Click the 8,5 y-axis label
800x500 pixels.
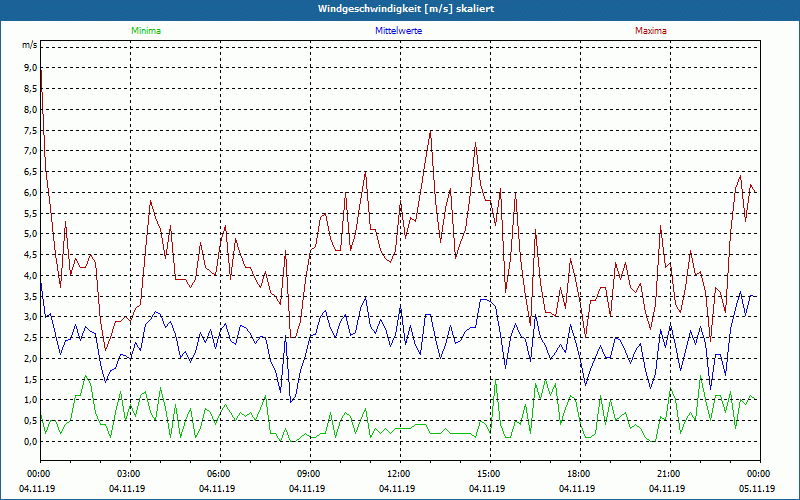point(31,89)
